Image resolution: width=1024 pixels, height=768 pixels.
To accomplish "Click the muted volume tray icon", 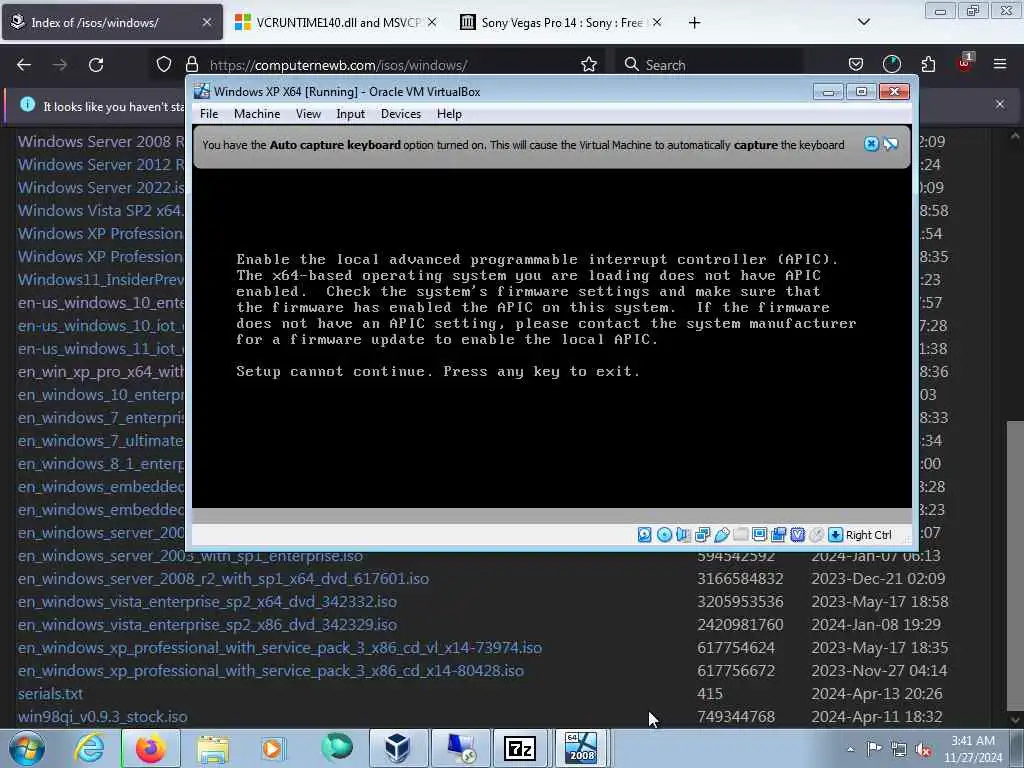I will coord(923,750).
